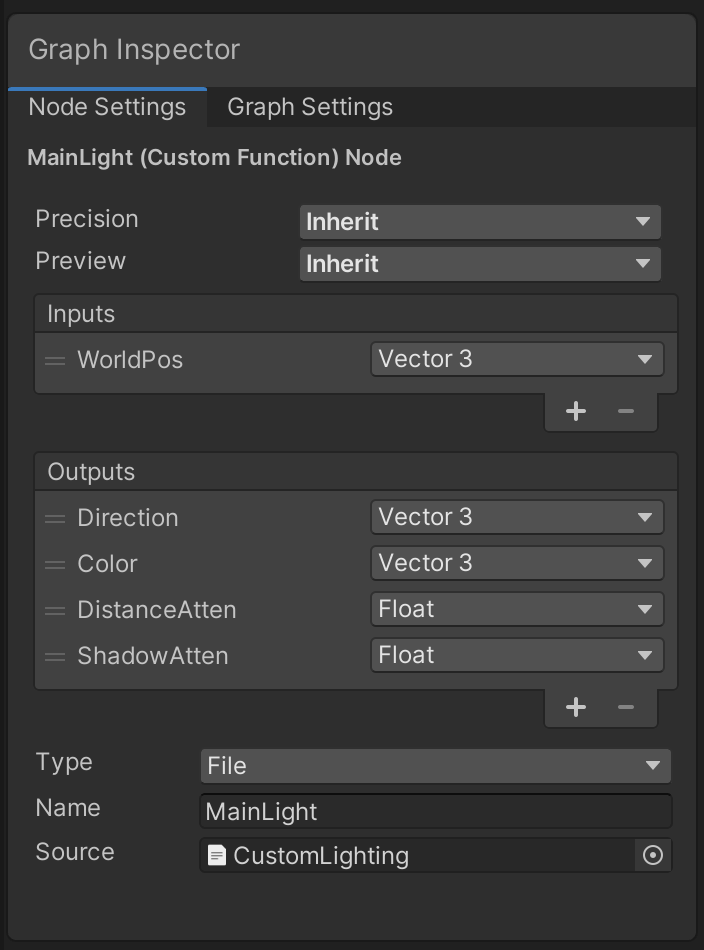704x950 pixels.
Task: Click the Outputs remove (−) button
Action: pyautogui.click(x=626, y=707)
